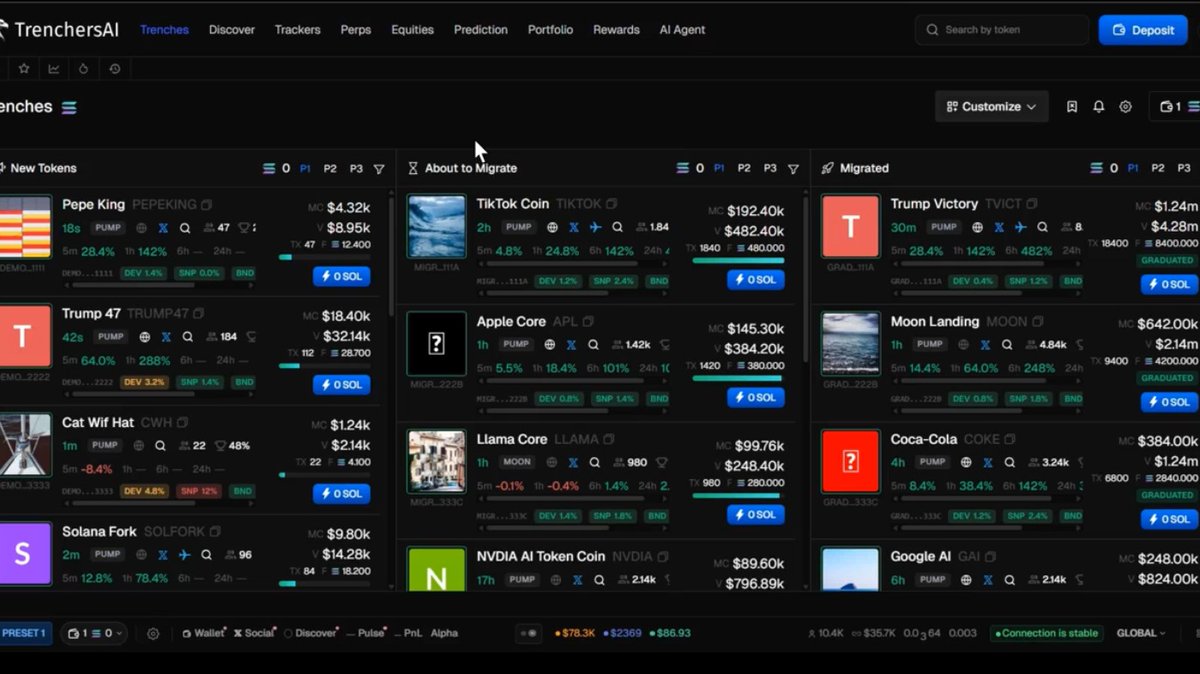Open wallet count box beside settings gear
Screen dimensions: 1200x674
(1172, 107)
